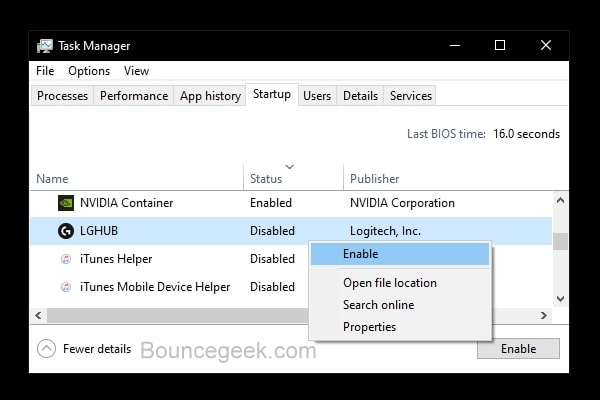Minimize the Task Manager window
Screen dimensions: 600x400
[x=455, y=46]
